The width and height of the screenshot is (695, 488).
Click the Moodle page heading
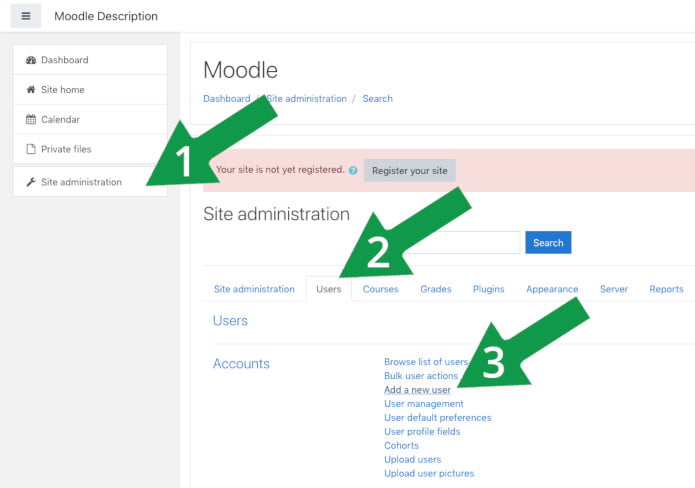(241, 70)
